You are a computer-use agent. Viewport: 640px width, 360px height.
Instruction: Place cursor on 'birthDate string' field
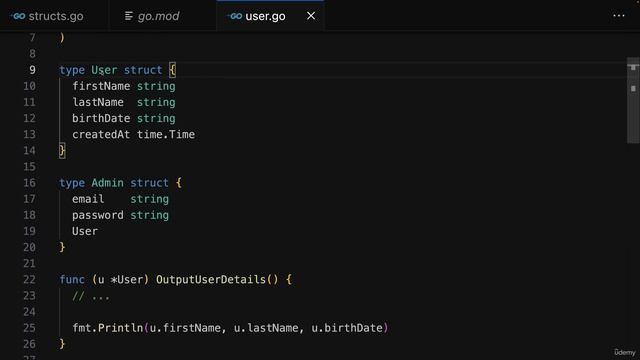pyautogui.click(x=124, y=118)
